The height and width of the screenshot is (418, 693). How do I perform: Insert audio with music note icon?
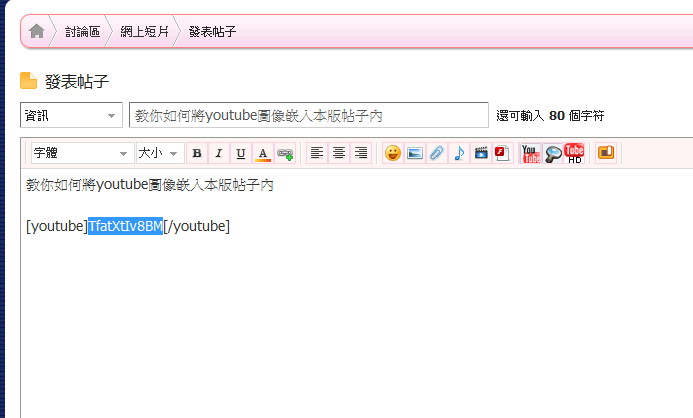click(459, 153)
